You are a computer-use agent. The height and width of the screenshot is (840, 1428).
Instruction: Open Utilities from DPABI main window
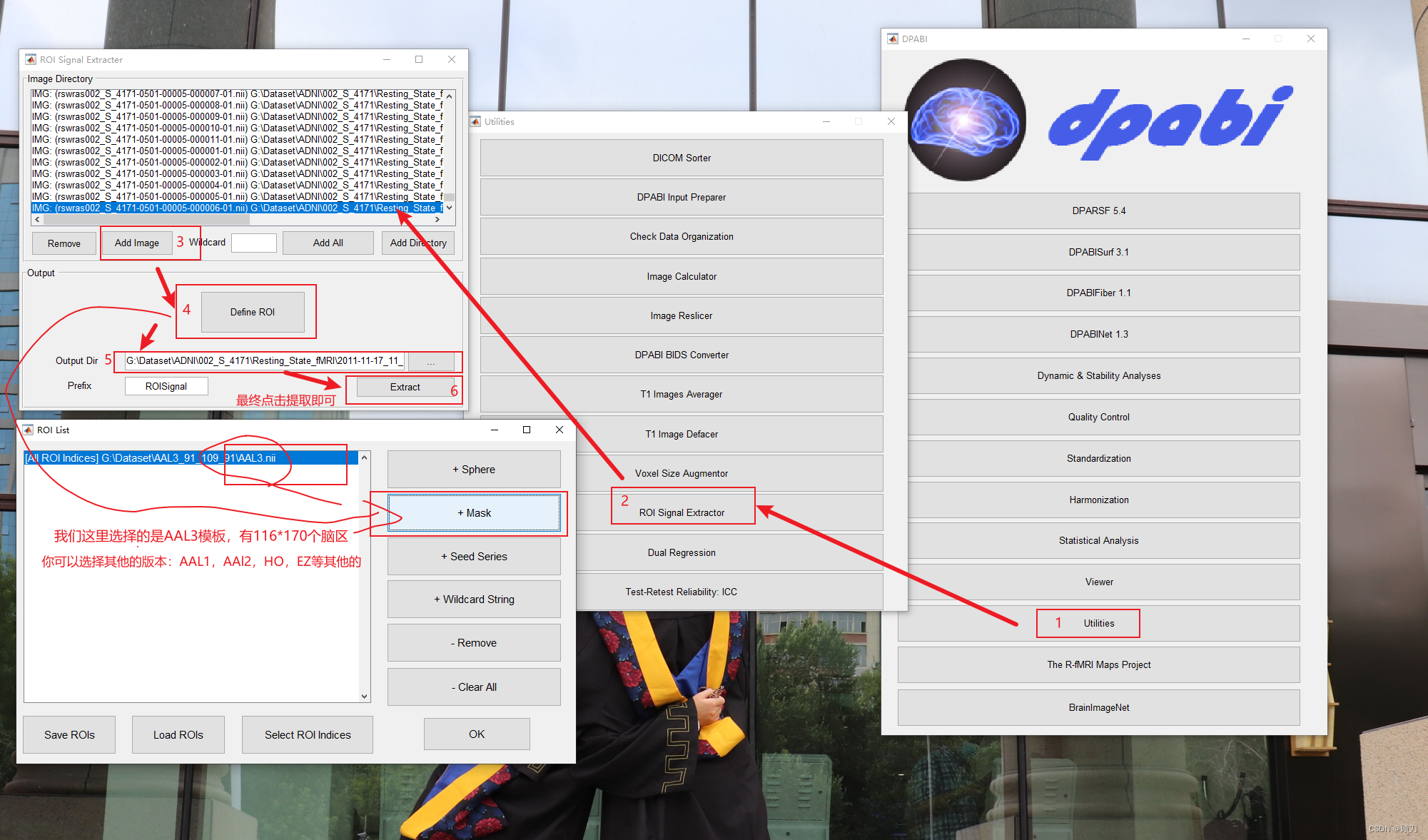[x=1098, y=623]
